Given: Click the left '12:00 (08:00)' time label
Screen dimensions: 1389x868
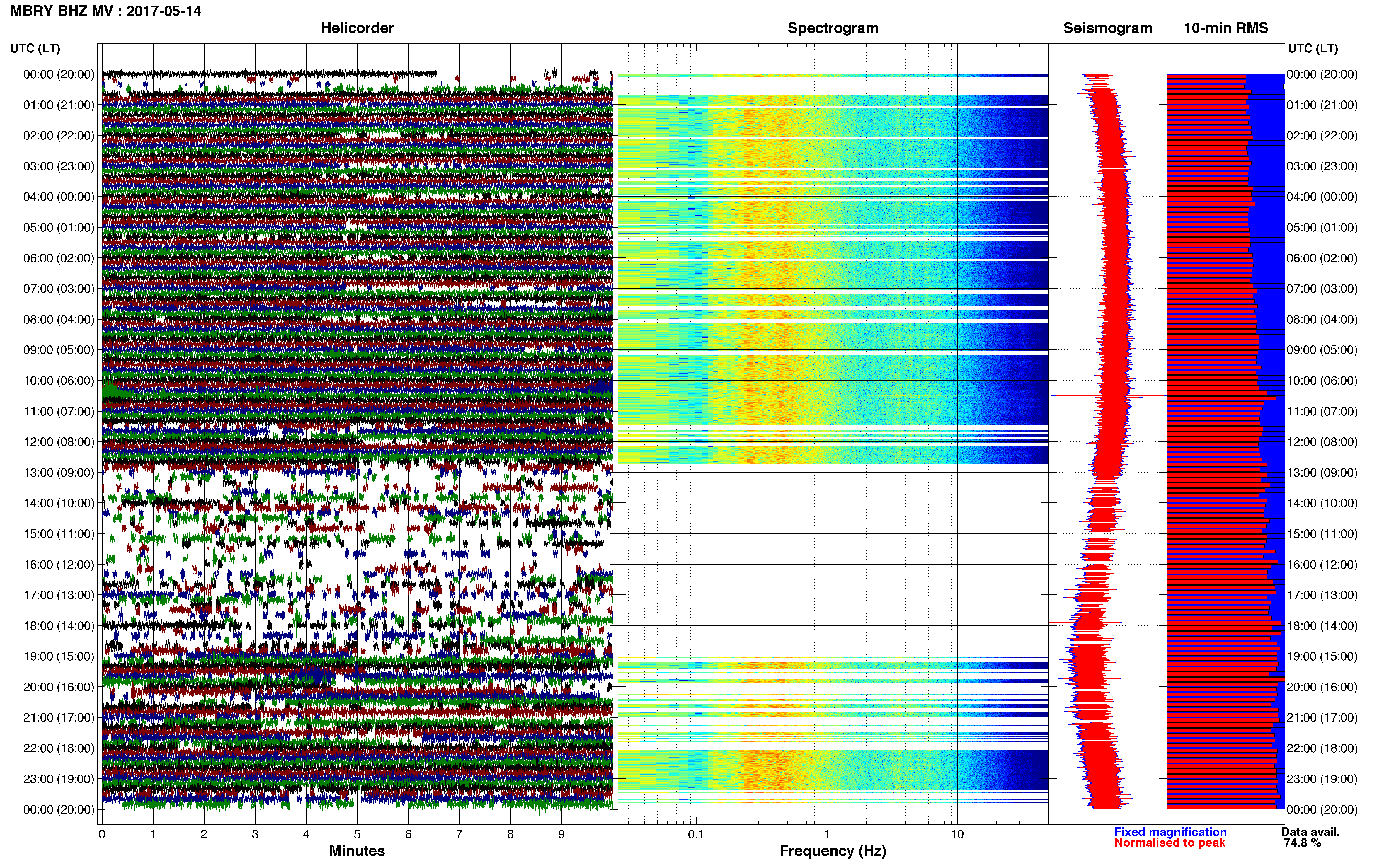Looking at the screenshot, I should (x=59, y=442).
